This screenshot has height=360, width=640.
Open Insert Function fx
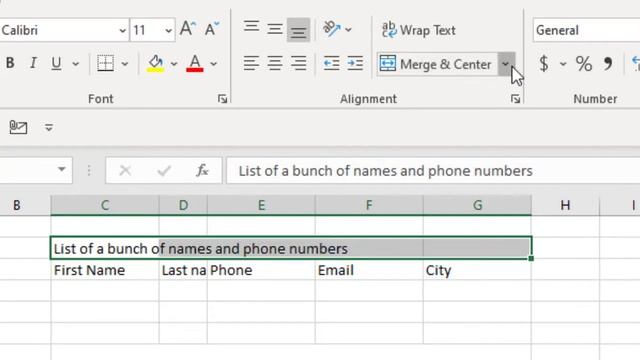tap(202, 171)
